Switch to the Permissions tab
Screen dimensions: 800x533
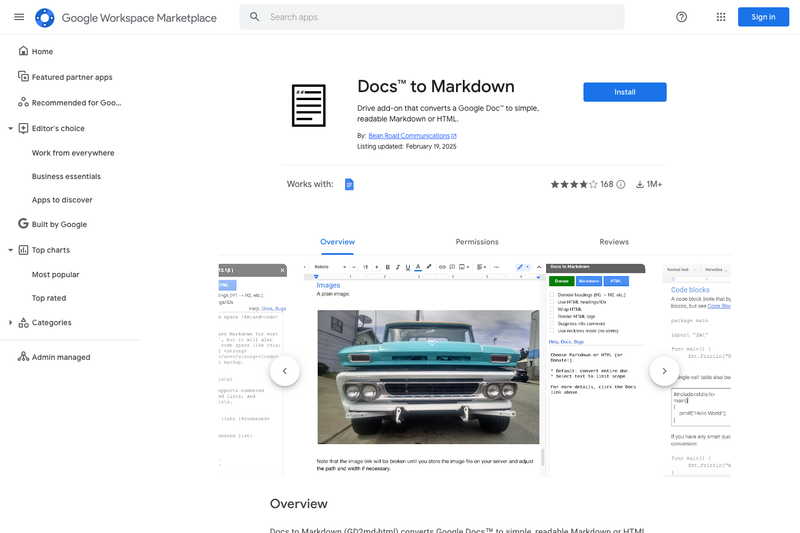(x=477, y=242)
